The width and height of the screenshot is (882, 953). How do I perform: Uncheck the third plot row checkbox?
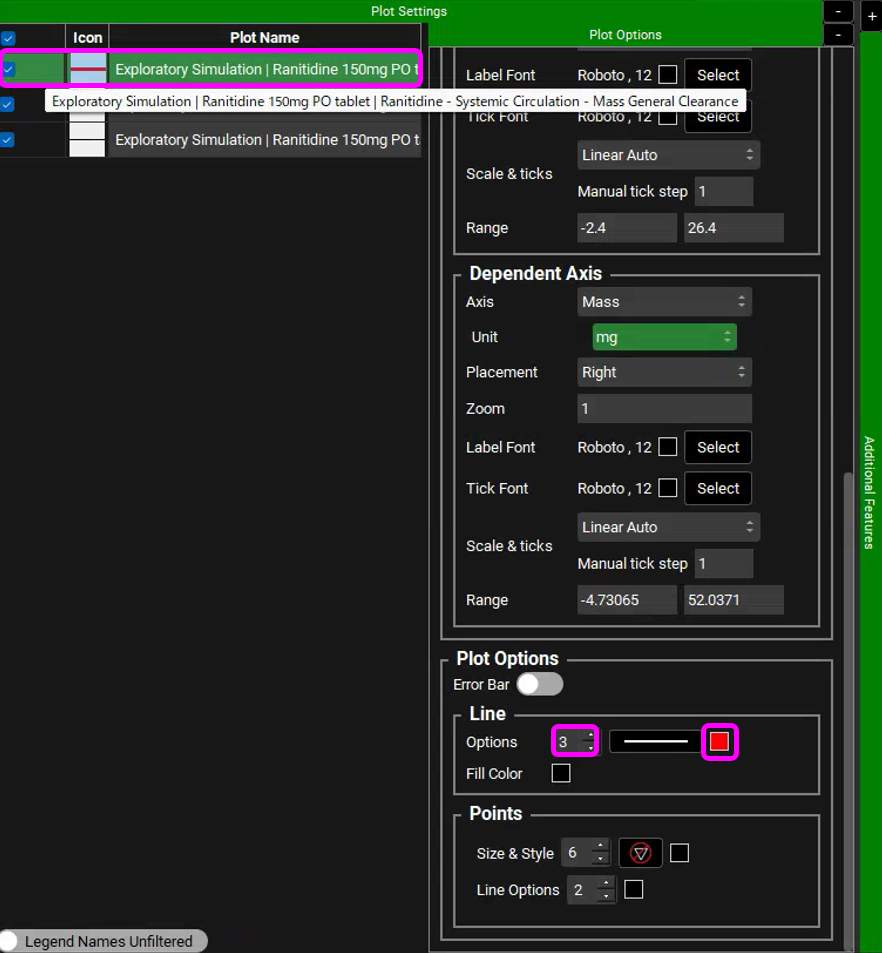click(8, 140)
